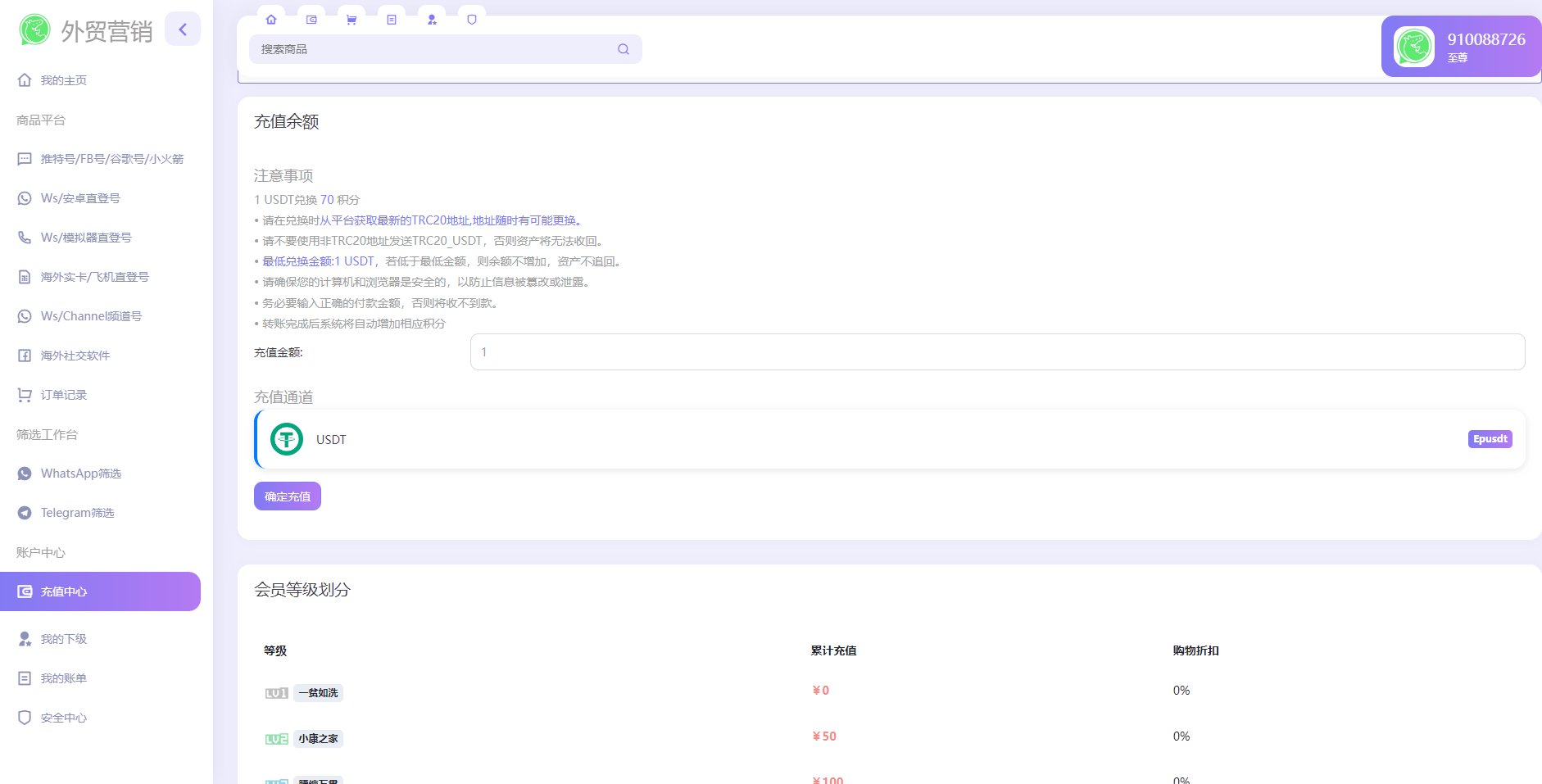The width and height of the screenshot is (1542, 784).
Task: Click the search magnifier icon
Action: click(624, 49)
